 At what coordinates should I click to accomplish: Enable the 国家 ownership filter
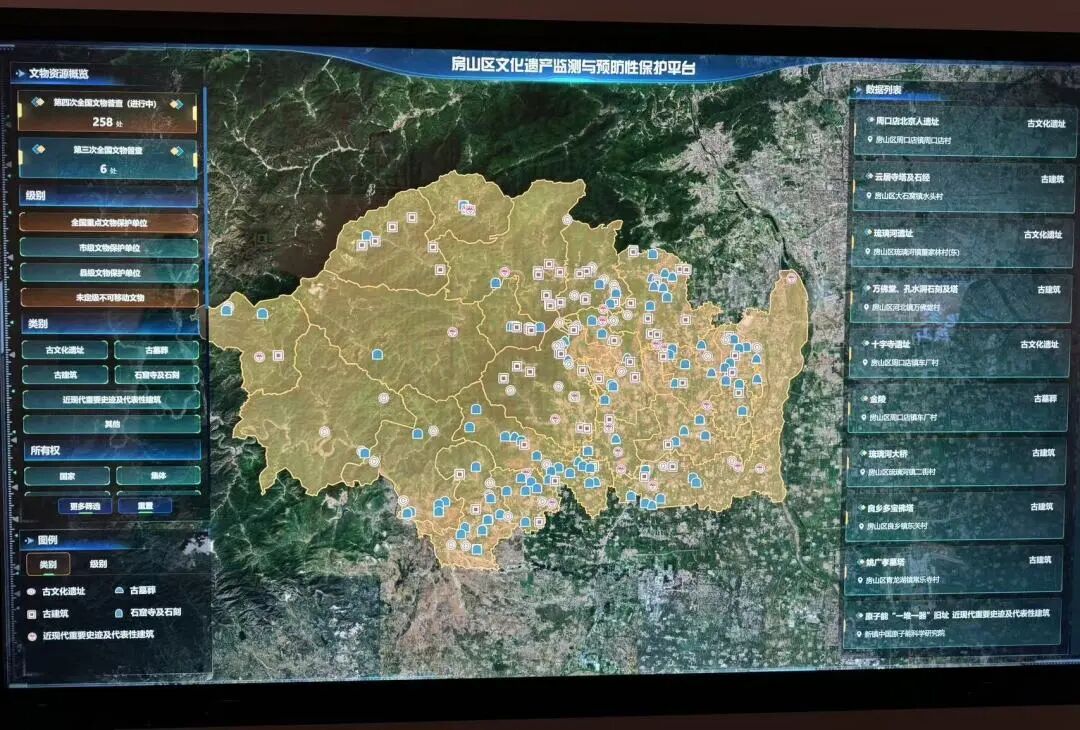pyautogui.click(x=68, y=477)
